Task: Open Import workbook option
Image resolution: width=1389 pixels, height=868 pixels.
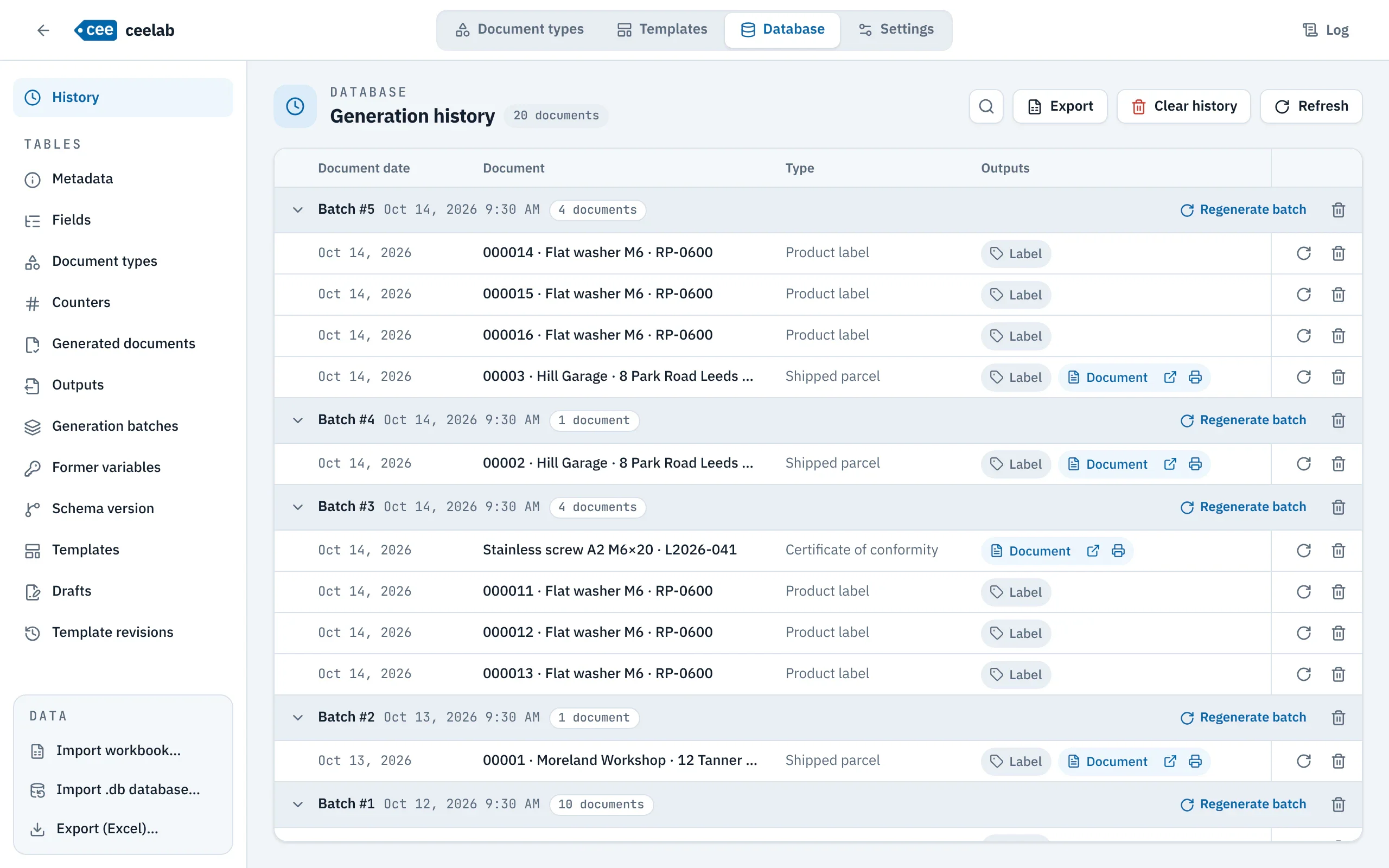Action: coord(118,750)
